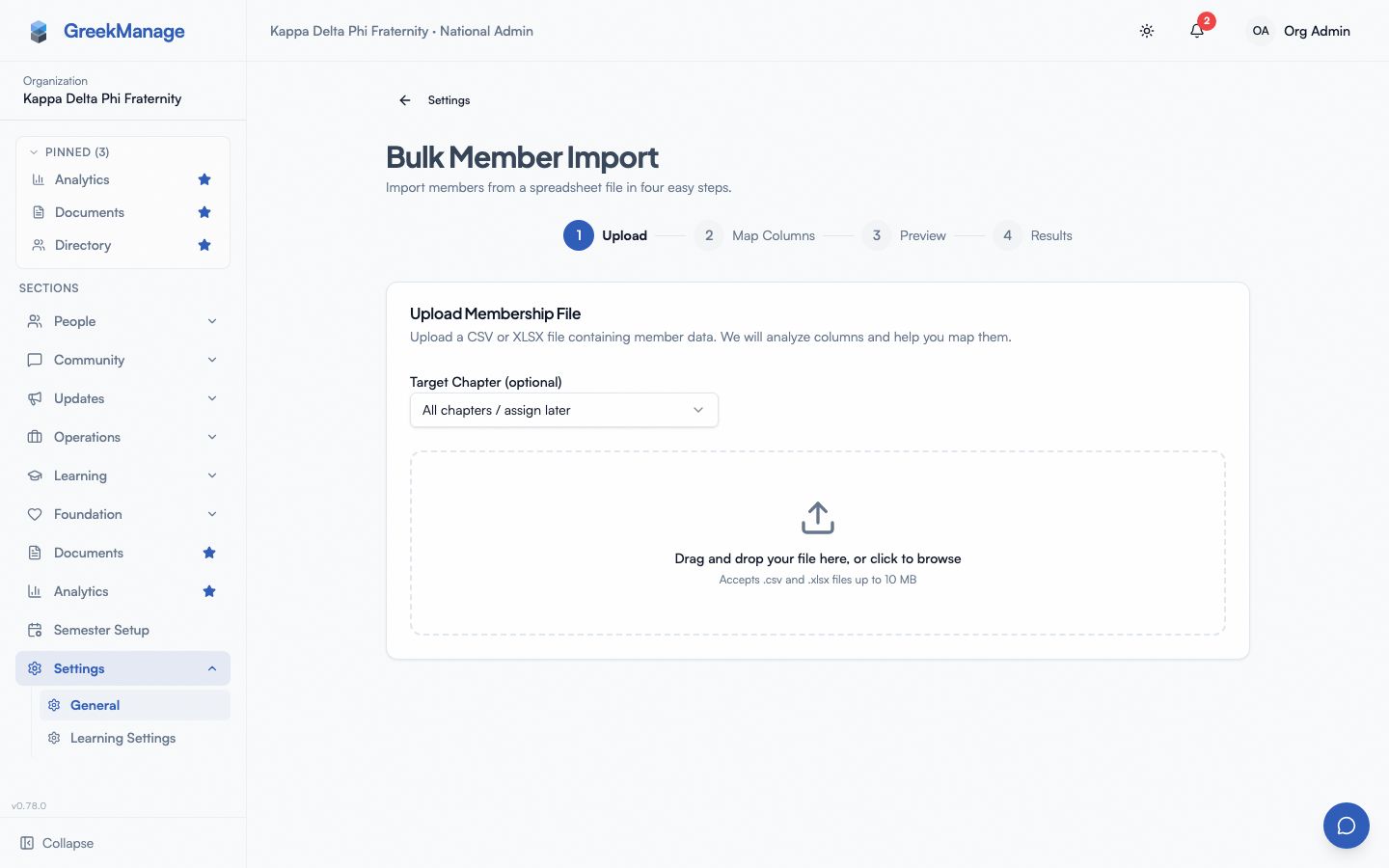Go back via the Settings breadcrumb link
1389x868 pixels.
(x=449, y=100)
